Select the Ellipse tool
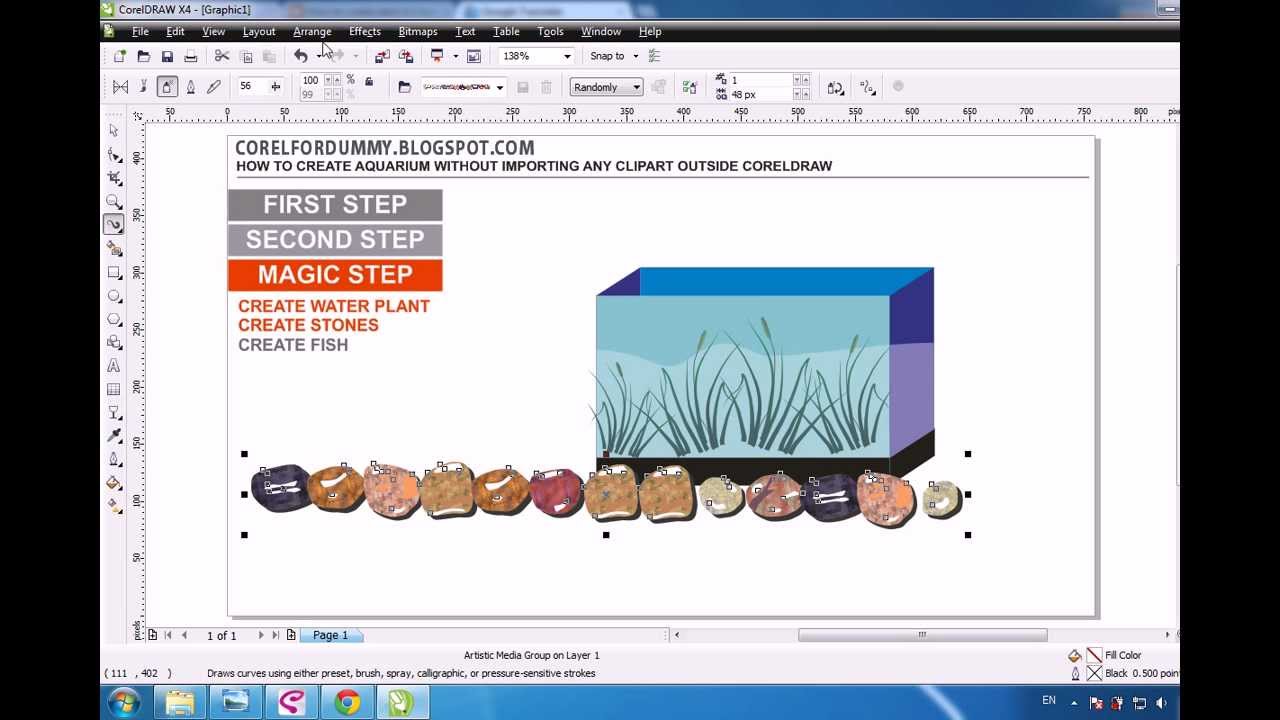 click(114, 296)
